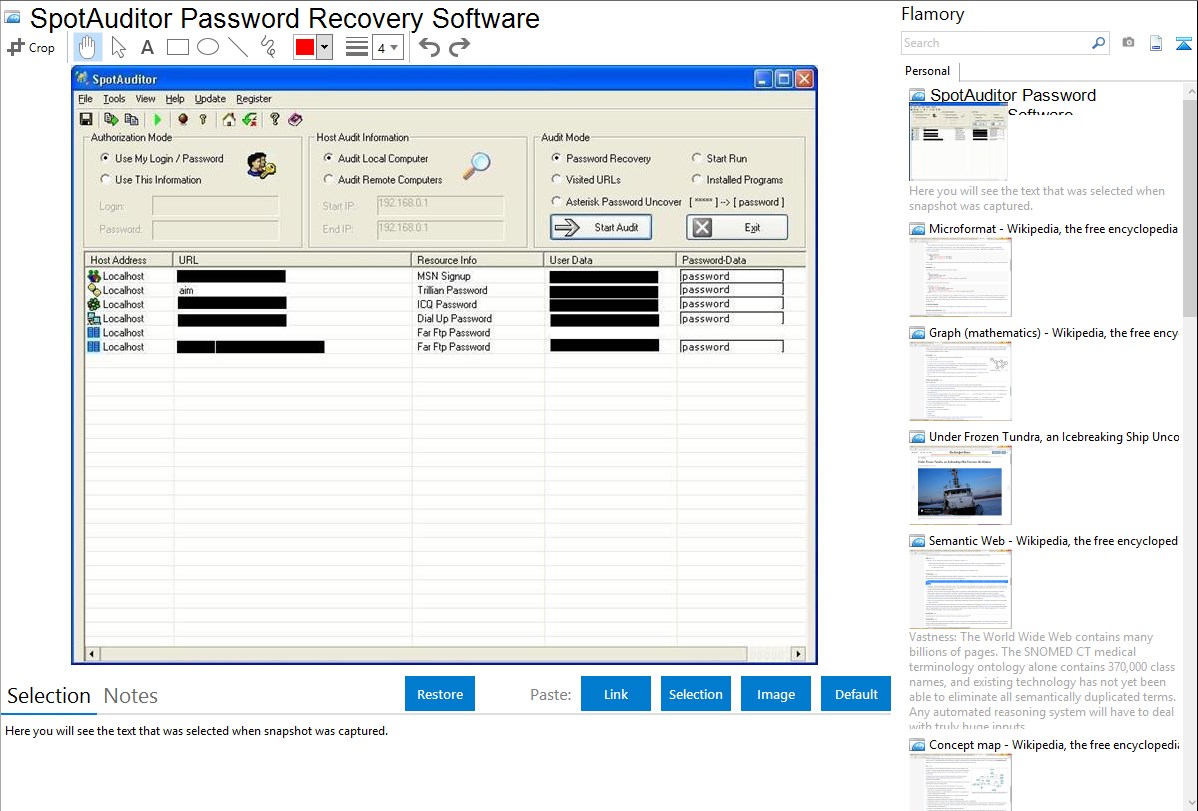
Task: Click the Link paste button
Action: pos(616,694)
